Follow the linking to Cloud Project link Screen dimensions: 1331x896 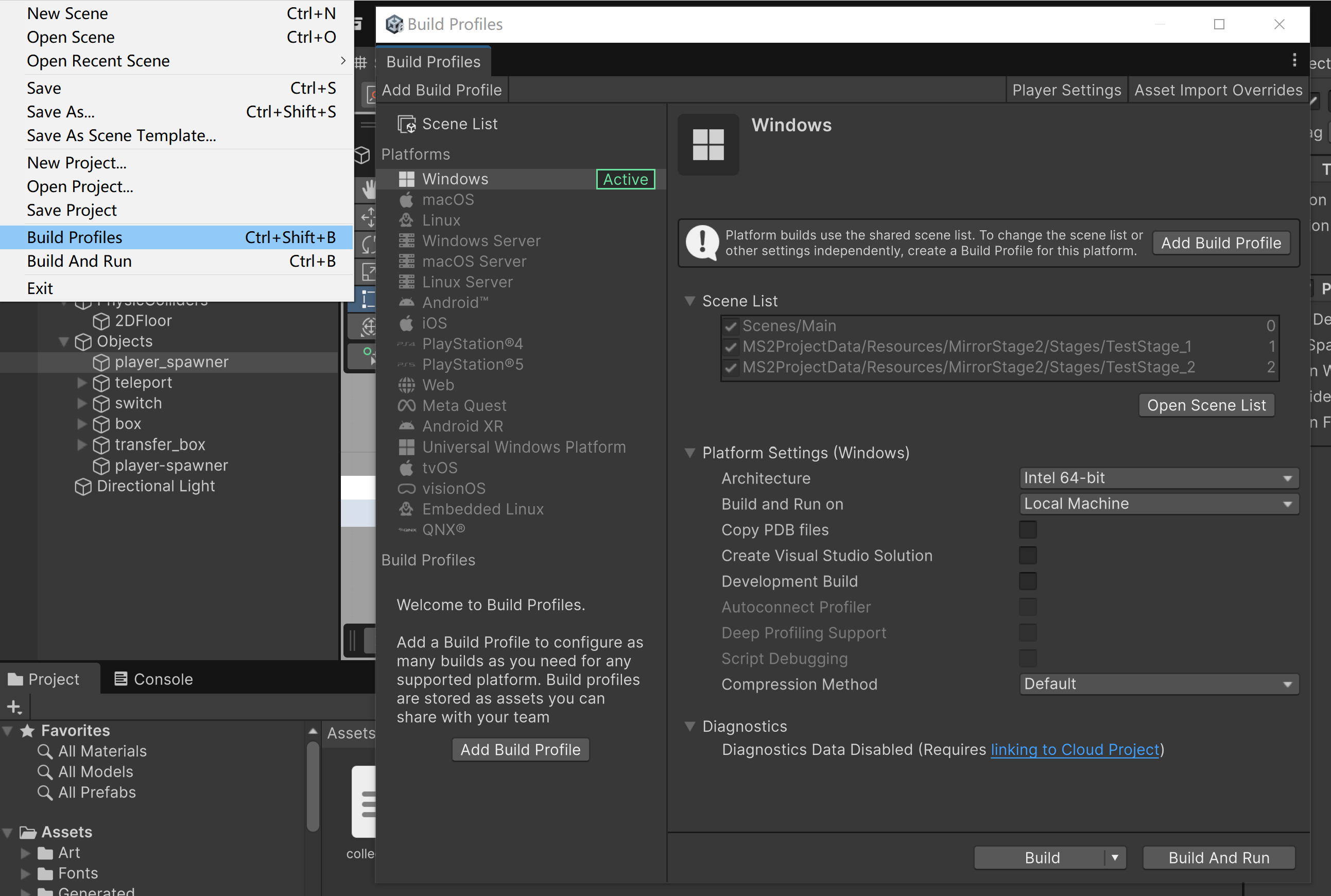1075,750
